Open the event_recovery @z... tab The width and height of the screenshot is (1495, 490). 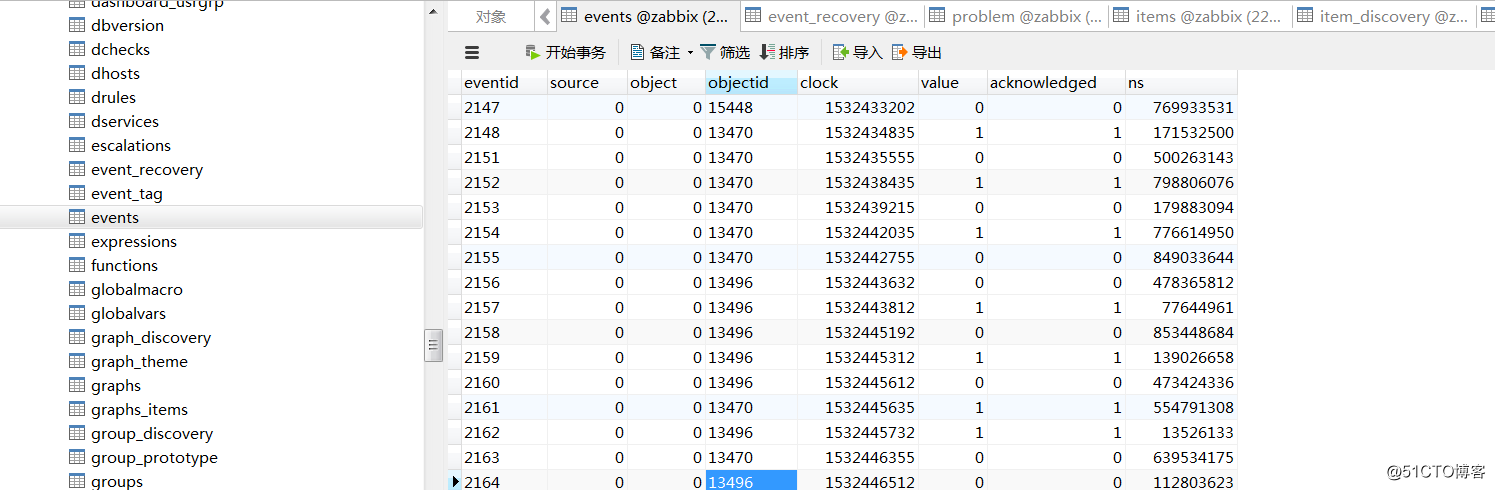coord(832,16)
